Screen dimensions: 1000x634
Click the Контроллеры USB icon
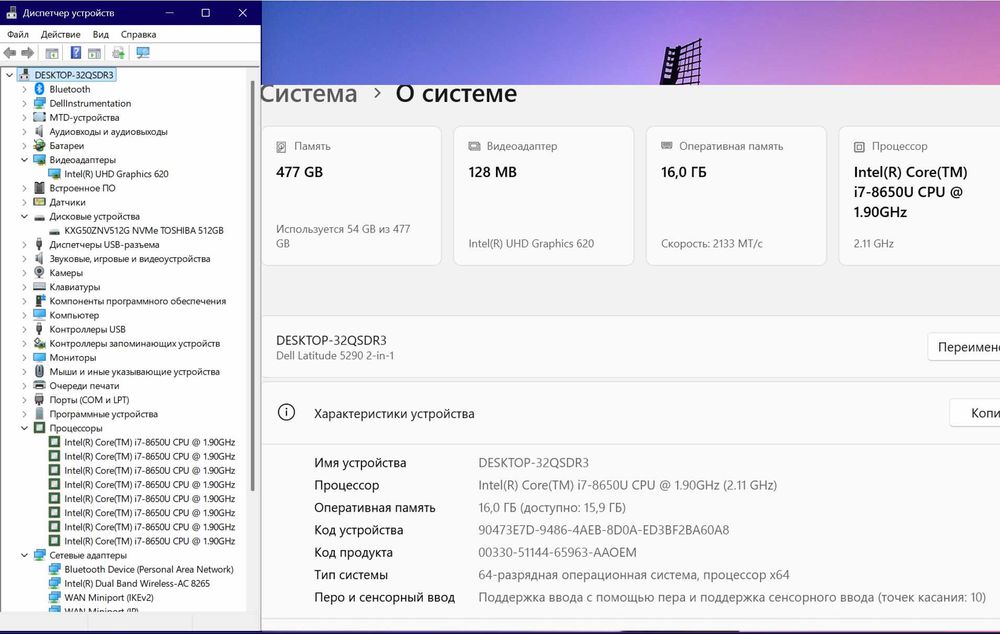40,329
